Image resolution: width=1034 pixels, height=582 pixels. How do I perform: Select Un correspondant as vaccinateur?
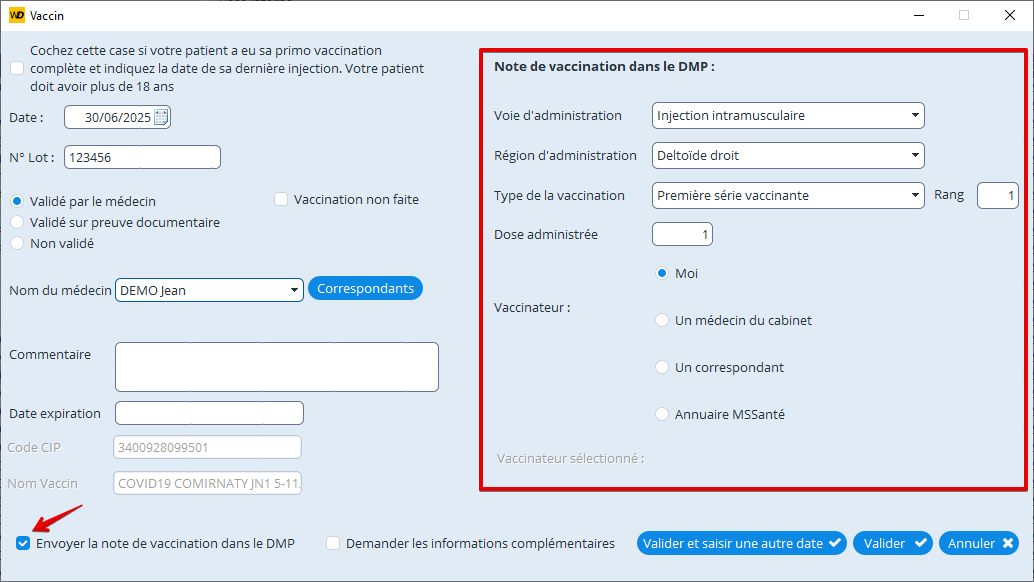coord(661,367)
